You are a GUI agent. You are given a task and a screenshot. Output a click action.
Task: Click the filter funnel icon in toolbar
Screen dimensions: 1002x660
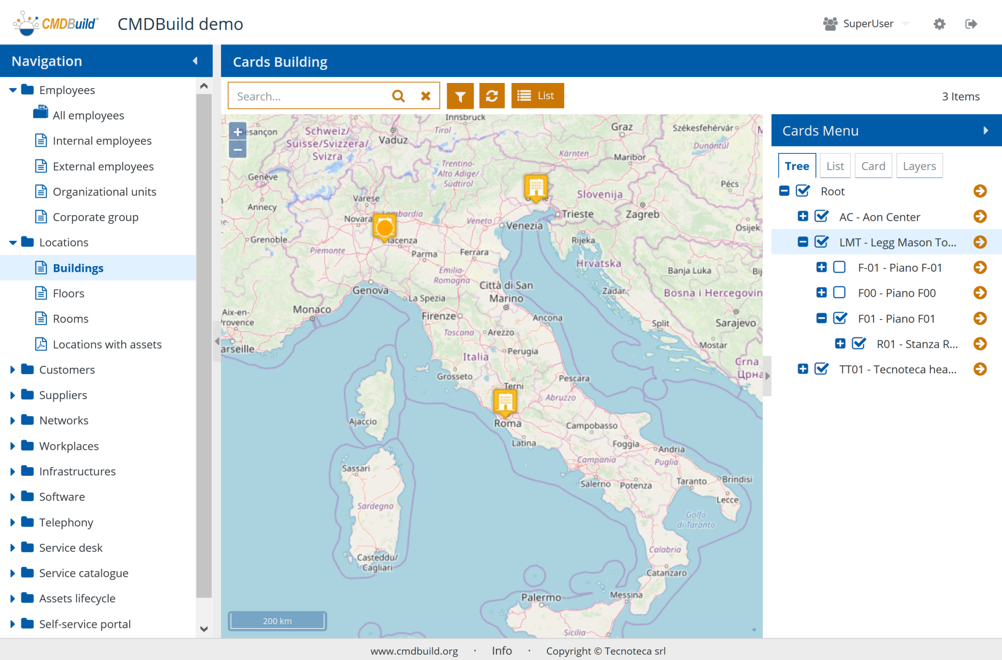[460, 96]
